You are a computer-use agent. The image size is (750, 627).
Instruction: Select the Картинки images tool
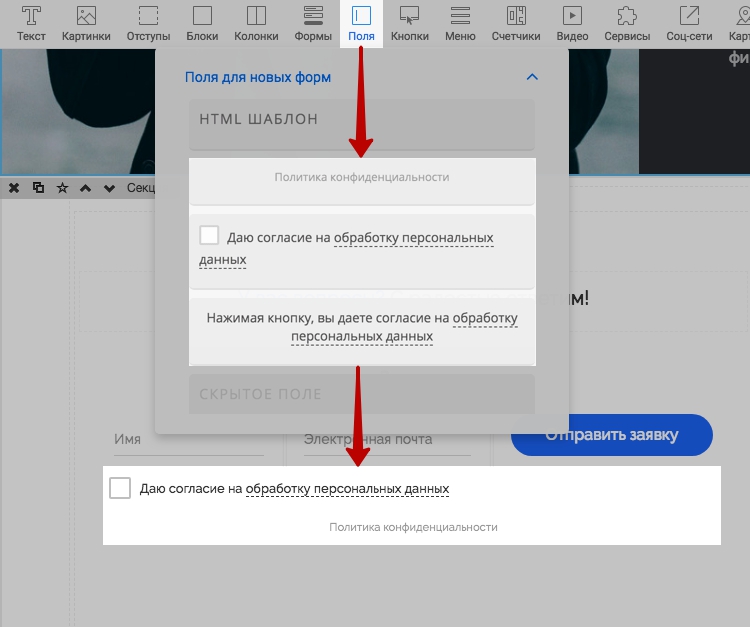pyautogui.click(x=86, y=24)
